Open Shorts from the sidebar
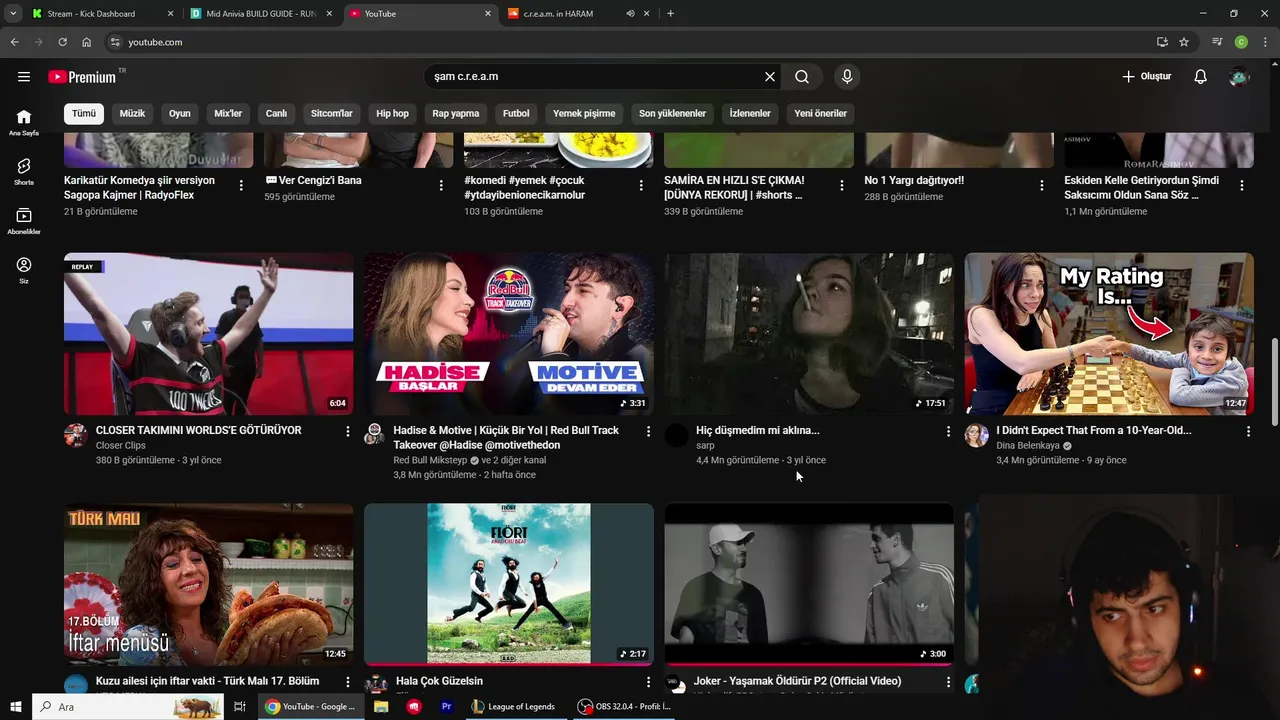Viewport: 1280px width, 720px height. (24, 171)
